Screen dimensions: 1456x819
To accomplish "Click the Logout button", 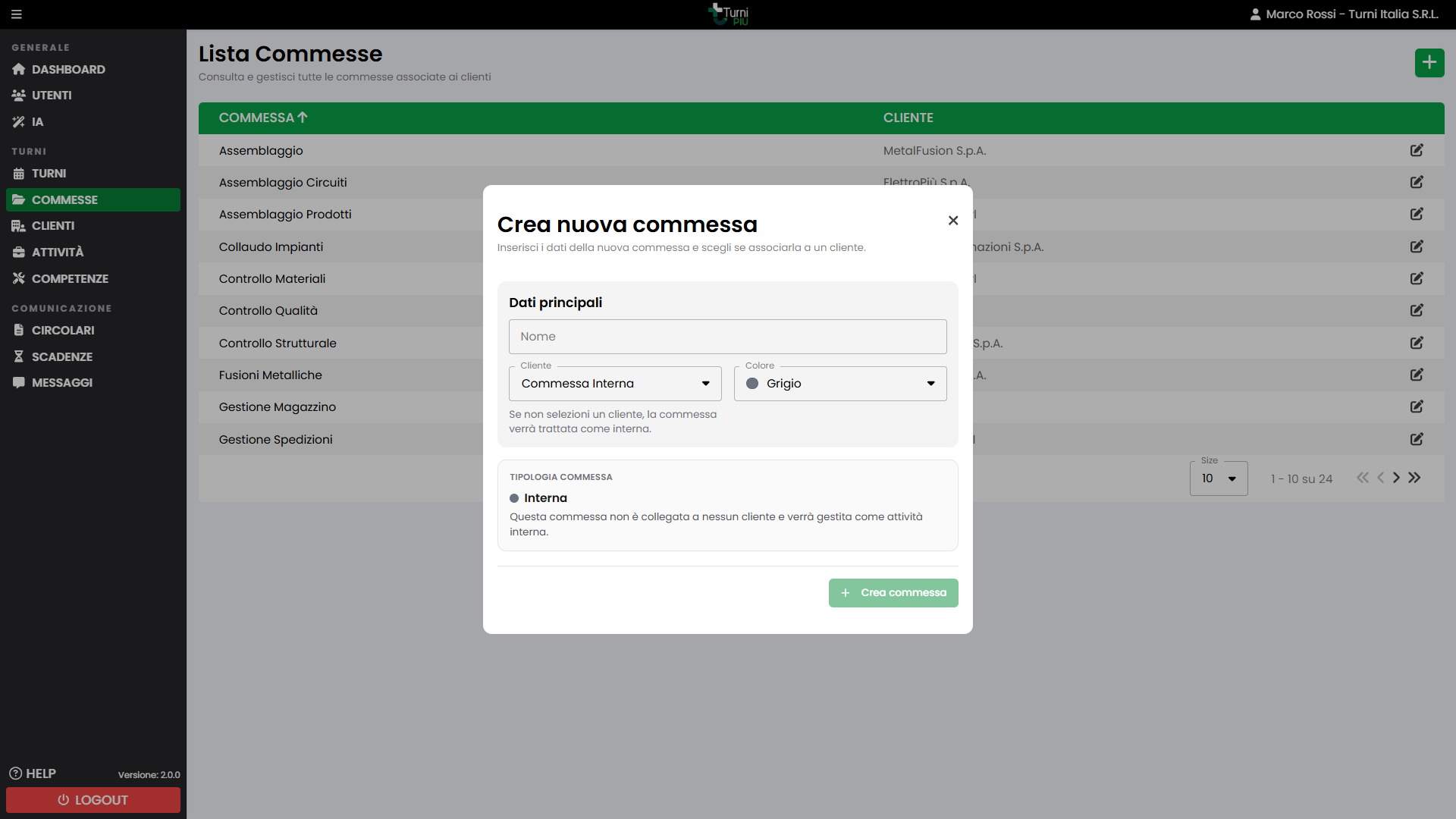I will point(93,800).
